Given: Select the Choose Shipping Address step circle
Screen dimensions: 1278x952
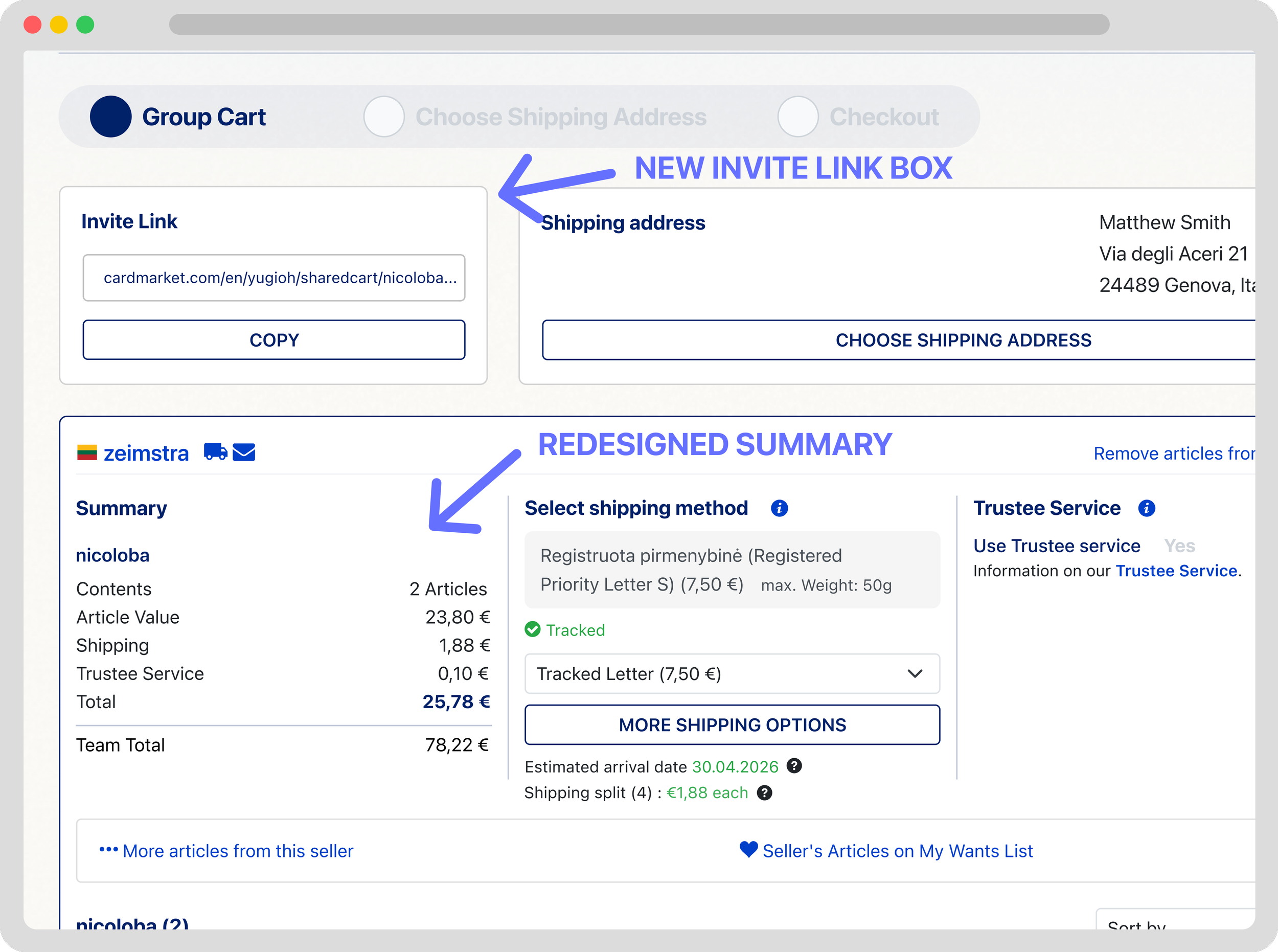Looking at the screenshot, I should click(384, 117).
